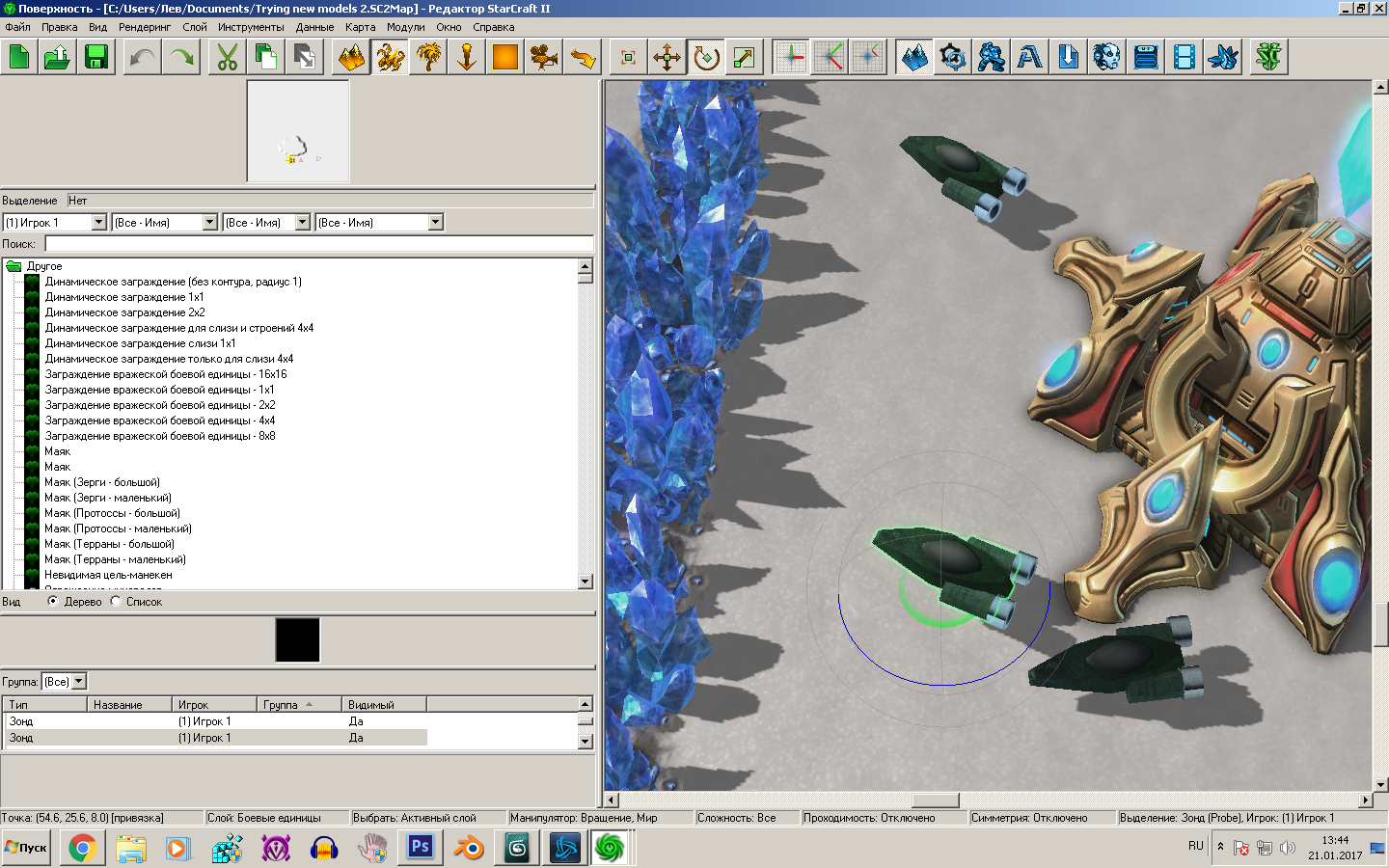This screenshot has height=868, width=1389.
Task: Activate the Units layer icon
Action: [390, 58]
